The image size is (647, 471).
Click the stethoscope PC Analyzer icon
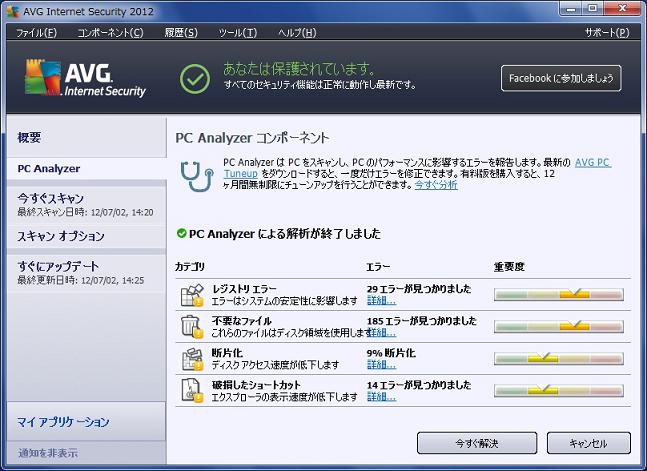pos(197,177)
